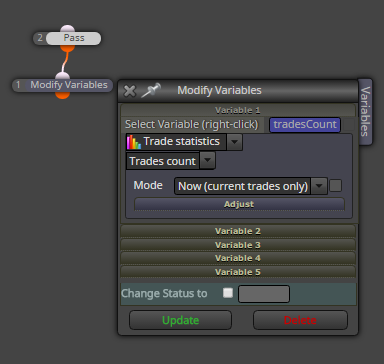Open the Variables side tab
The image size is (384, 364).
(x=365, y=112)
